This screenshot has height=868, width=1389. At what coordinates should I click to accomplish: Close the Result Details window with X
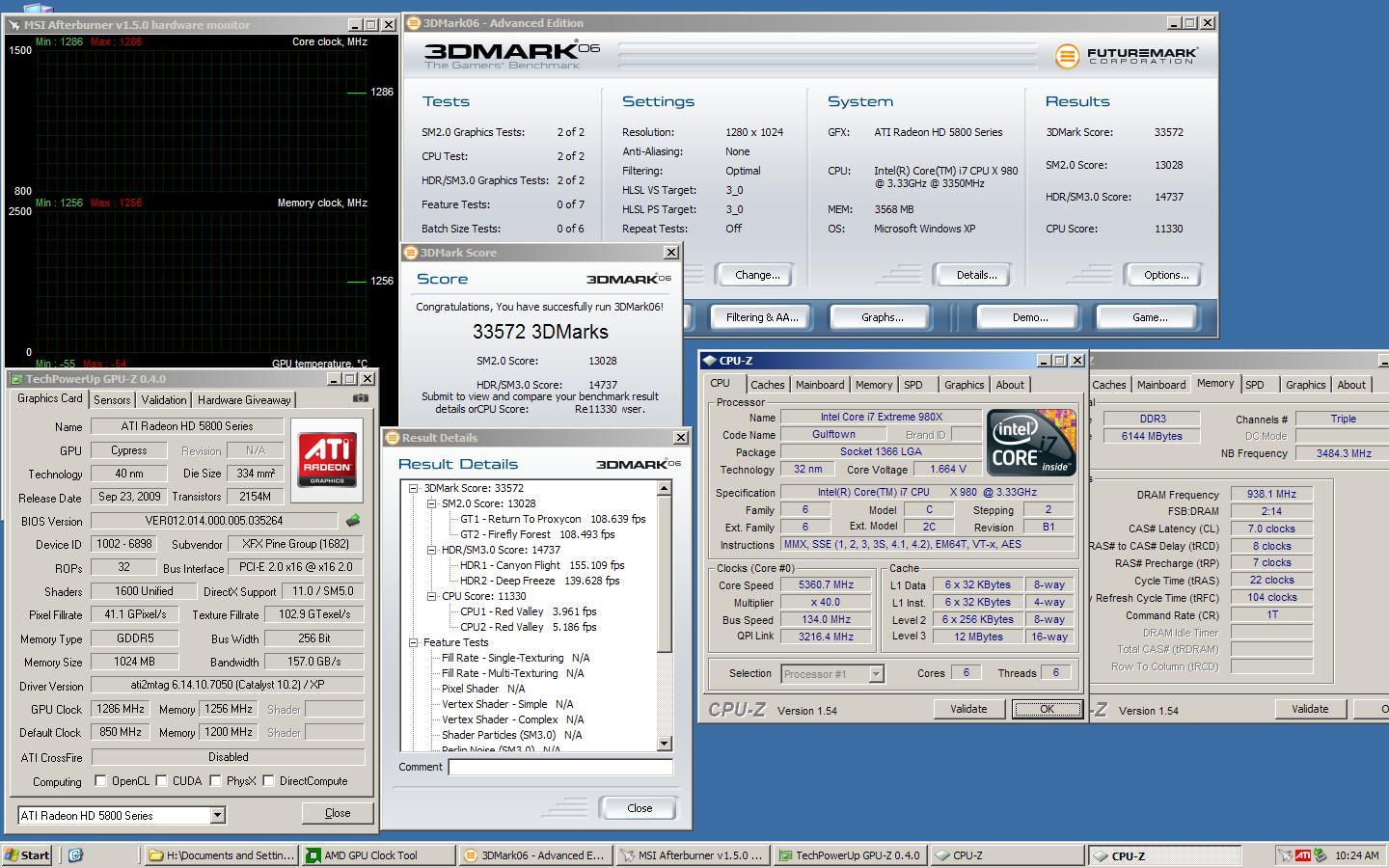[681, 438]
